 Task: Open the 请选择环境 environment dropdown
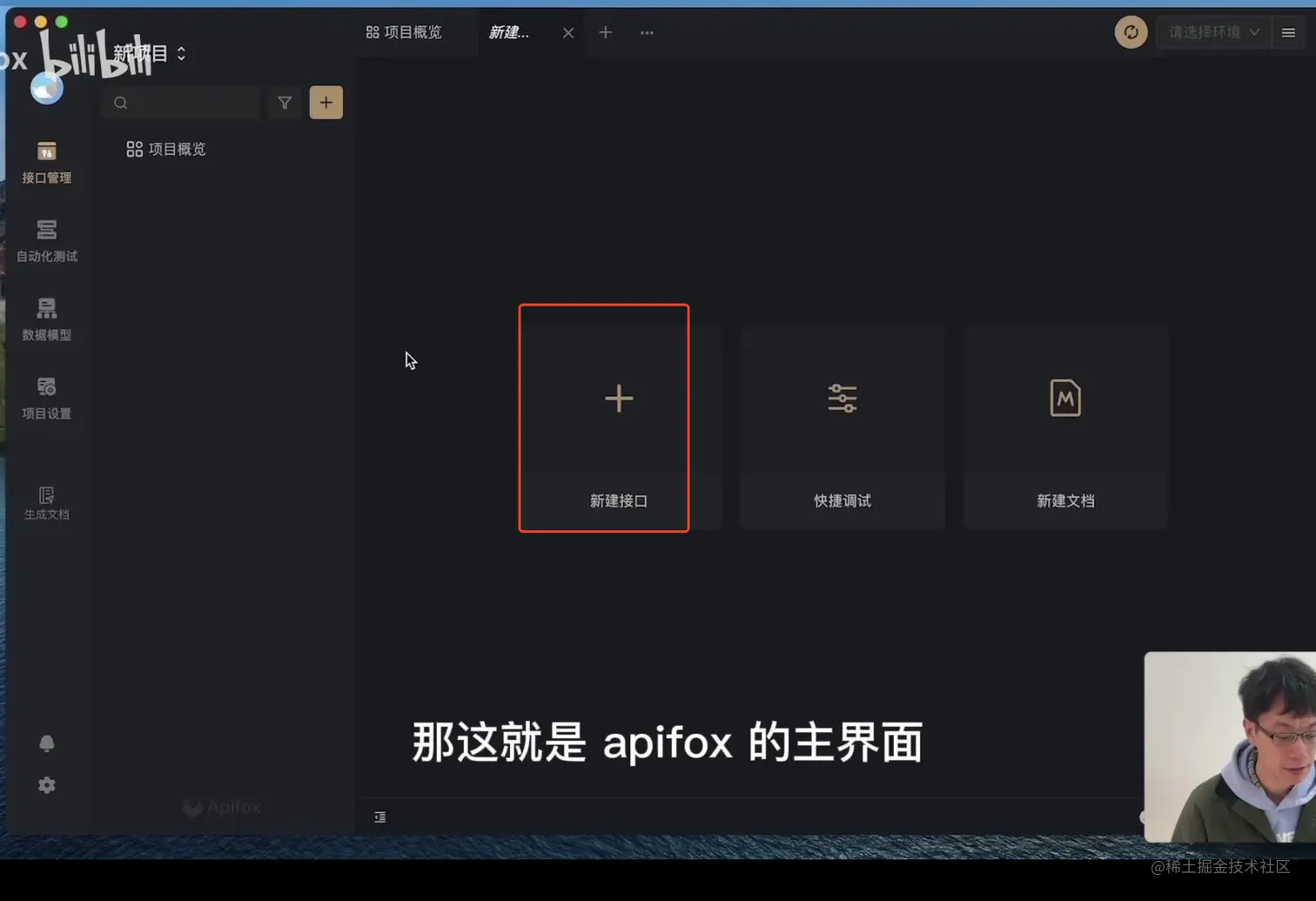(x=1214, y=32)
